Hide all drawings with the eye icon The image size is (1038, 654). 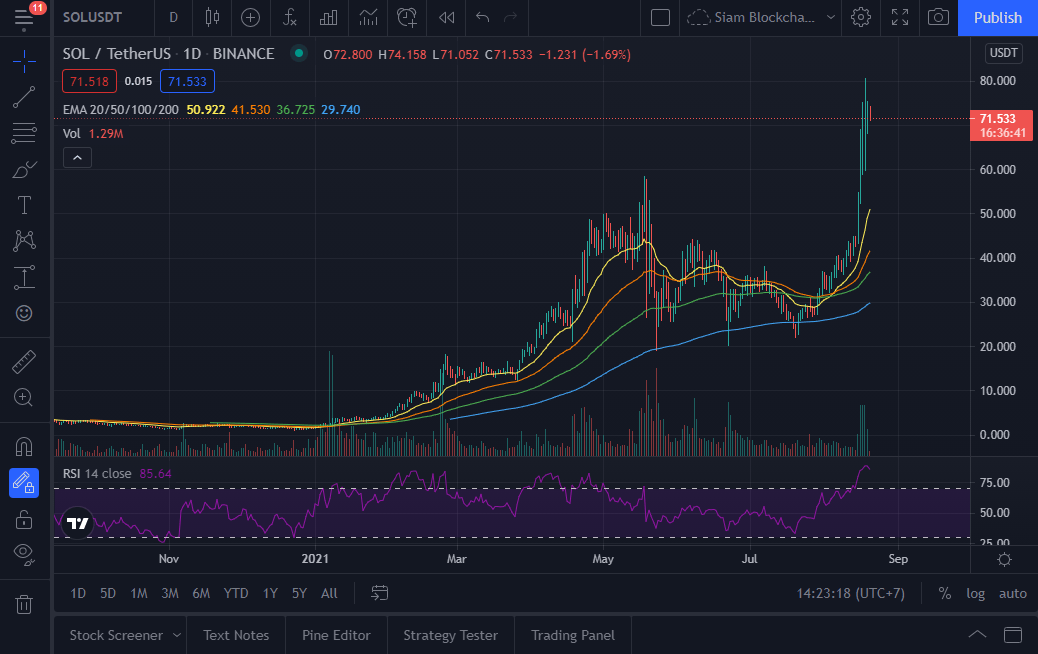pyautogui.click(x=25, y=555)
